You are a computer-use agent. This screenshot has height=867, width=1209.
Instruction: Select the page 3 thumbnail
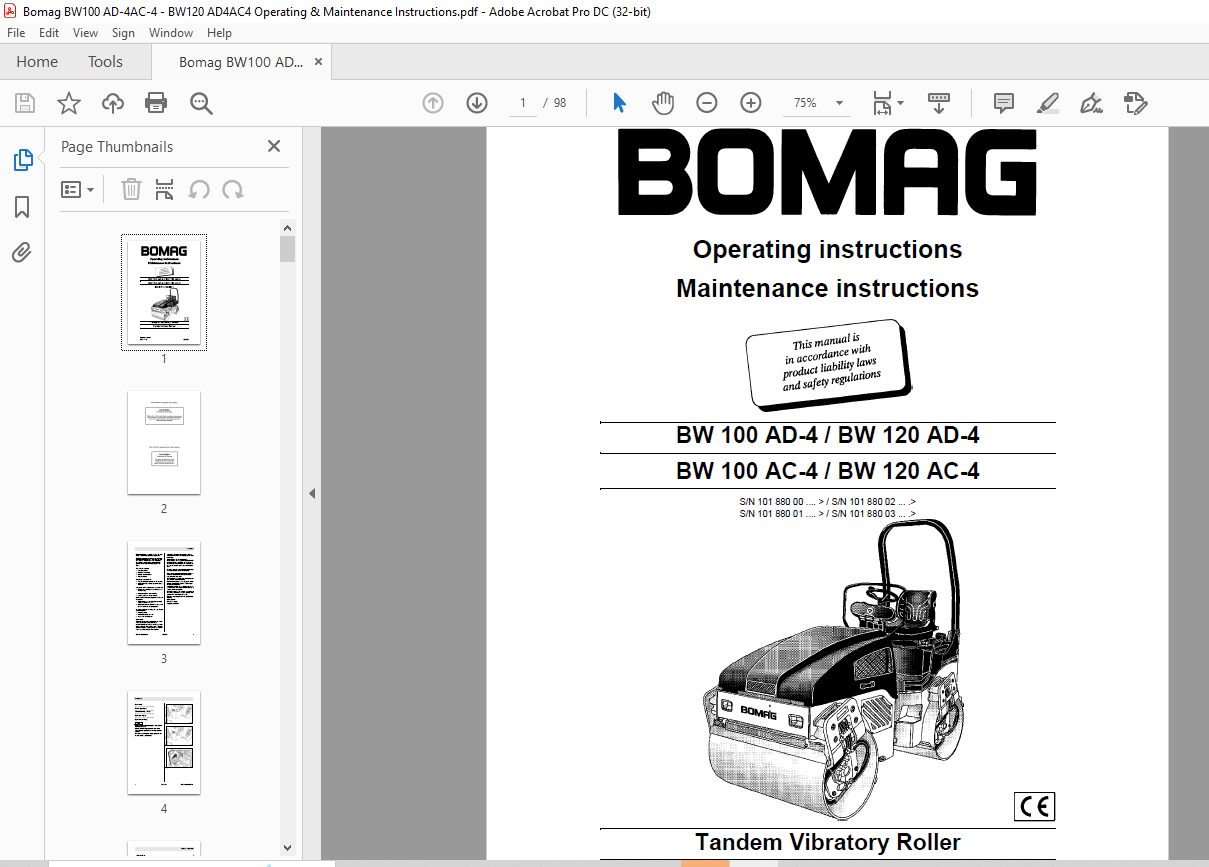pyautogui.click(x=164, y=593)
